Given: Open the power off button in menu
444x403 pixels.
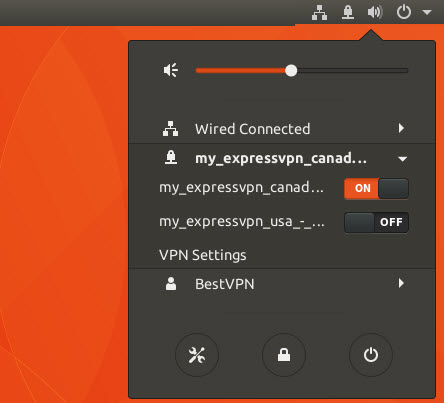Looking at the screenshot, I should click(371, 355).
